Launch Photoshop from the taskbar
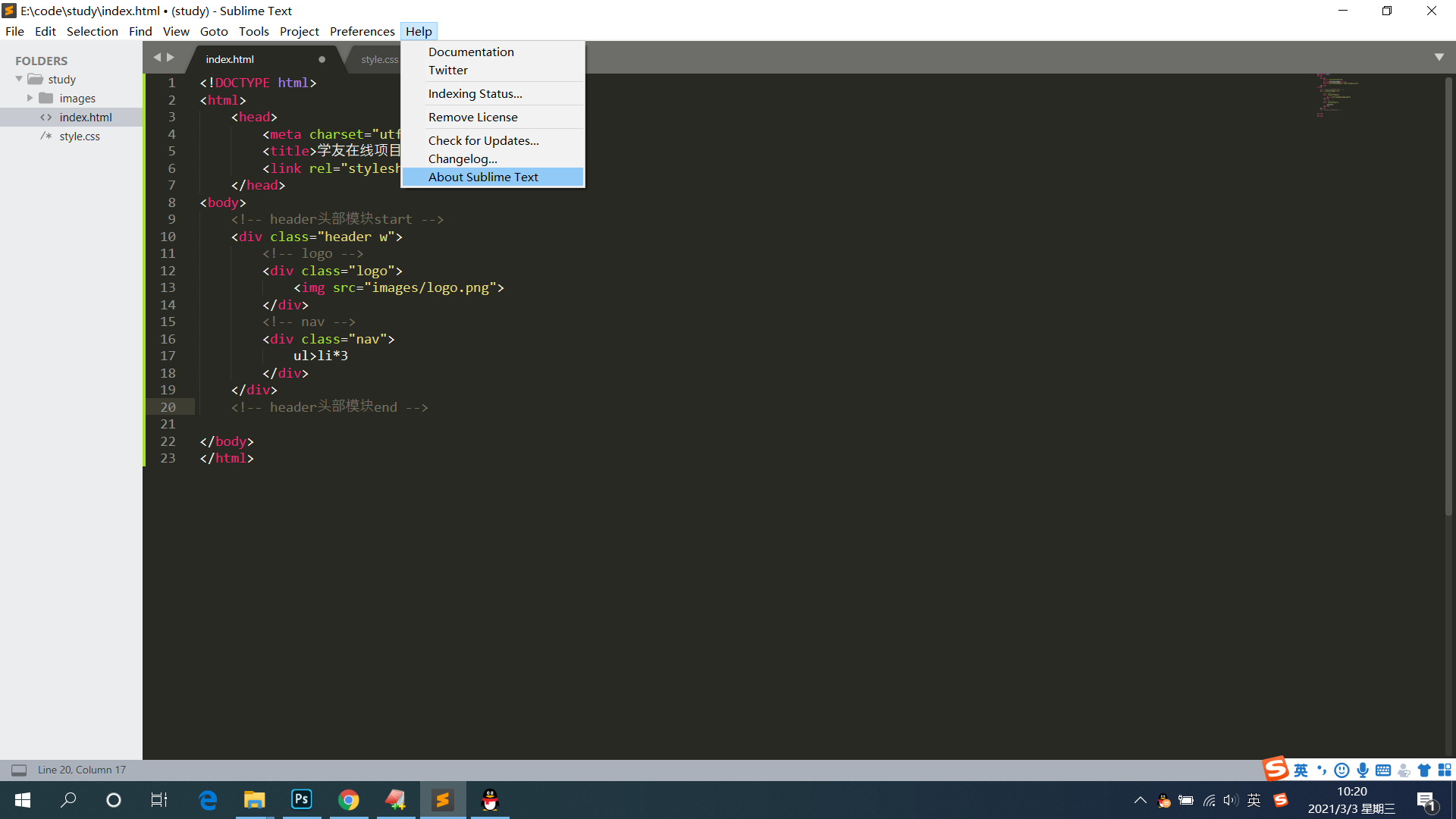Image resolution: width=1456 pixels, height=819 pixels. (301, 799)
